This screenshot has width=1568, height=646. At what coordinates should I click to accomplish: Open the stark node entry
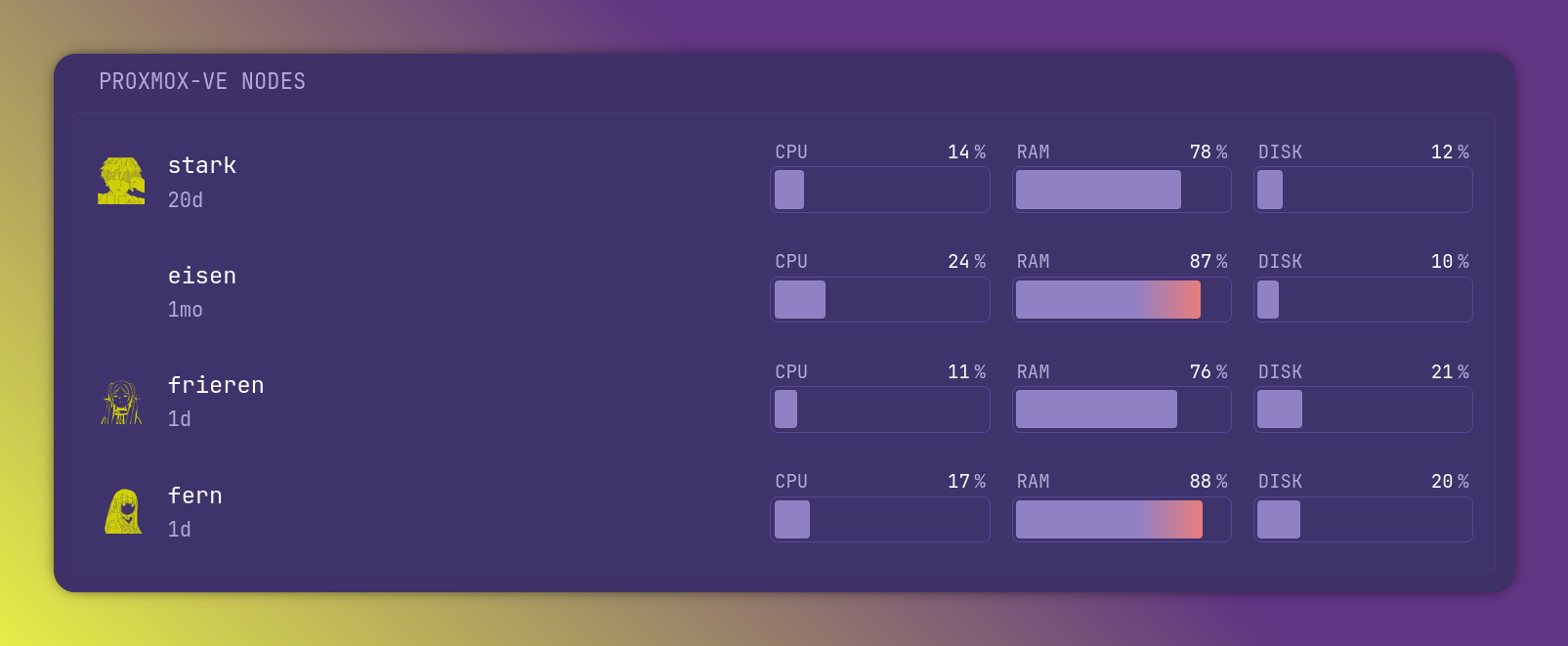click(x=202, y=165)
